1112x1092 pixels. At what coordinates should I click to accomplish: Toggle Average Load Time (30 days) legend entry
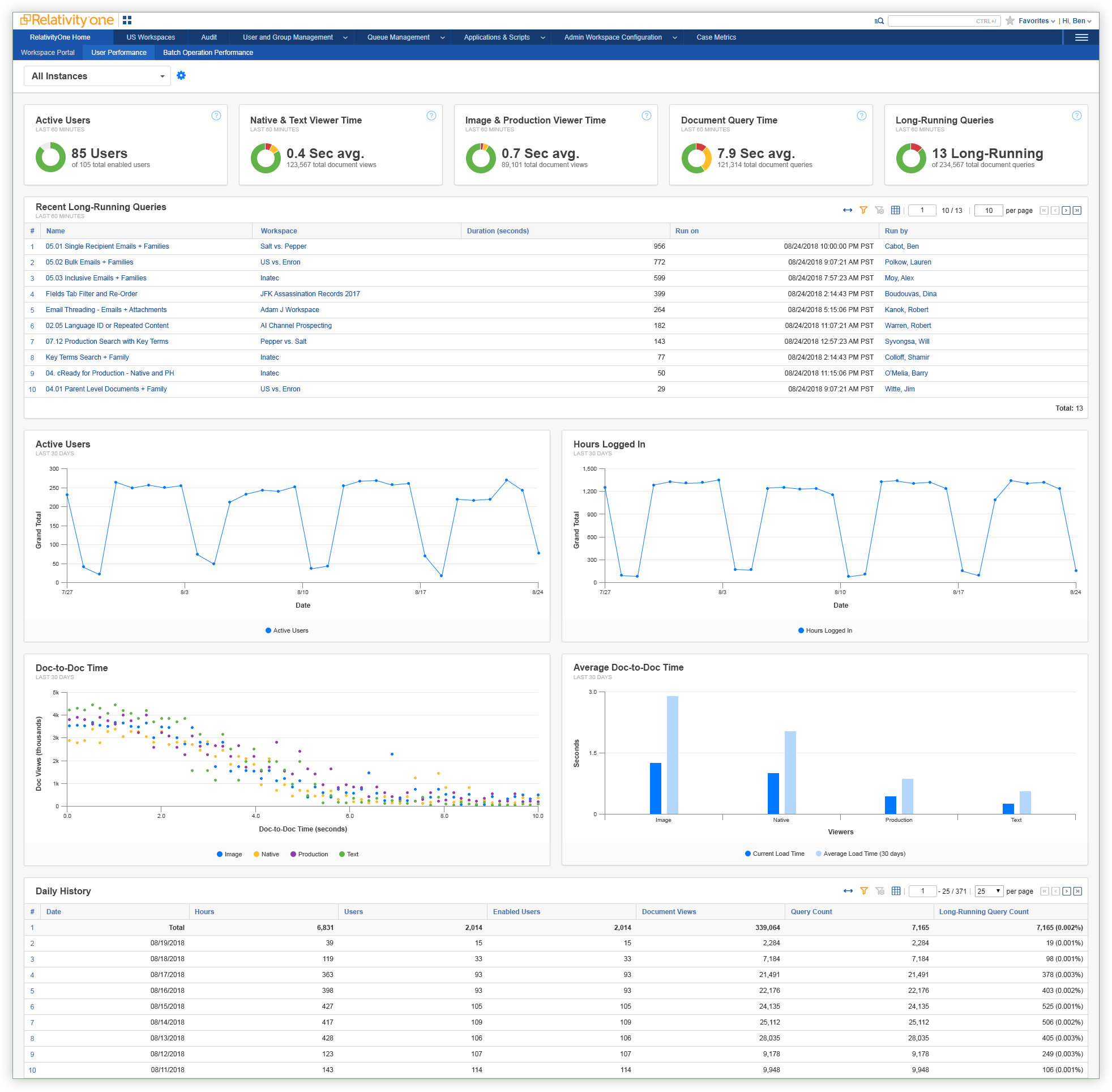[x=861, y=854]
